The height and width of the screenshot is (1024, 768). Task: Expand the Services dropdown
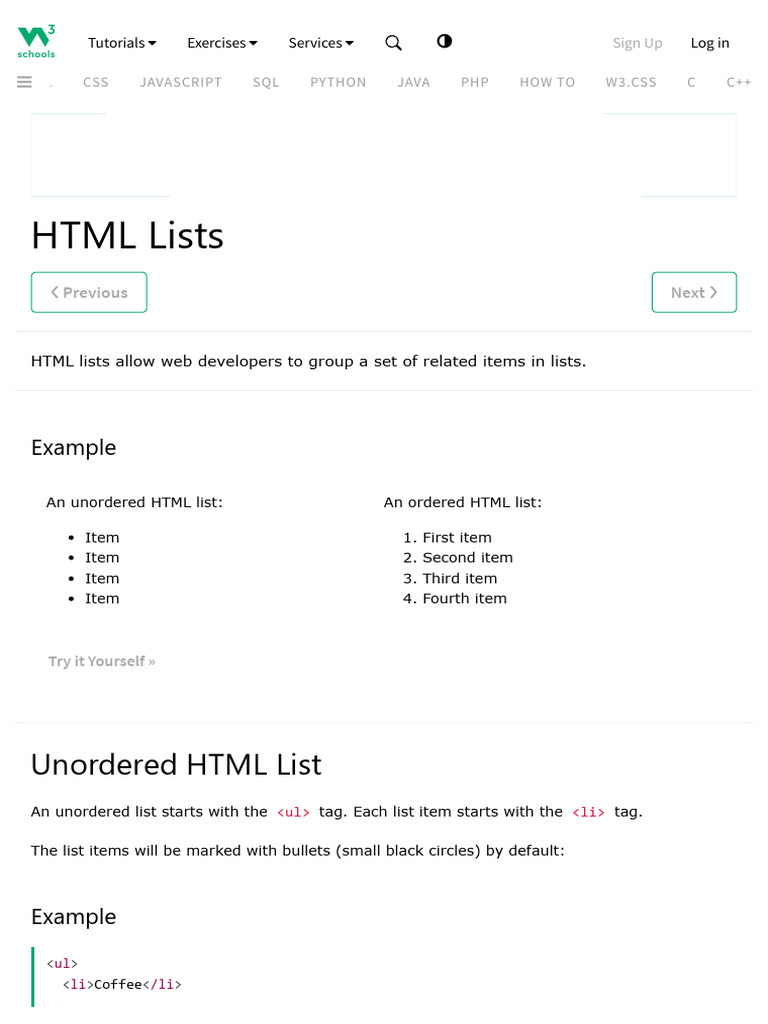pos(321,43)
